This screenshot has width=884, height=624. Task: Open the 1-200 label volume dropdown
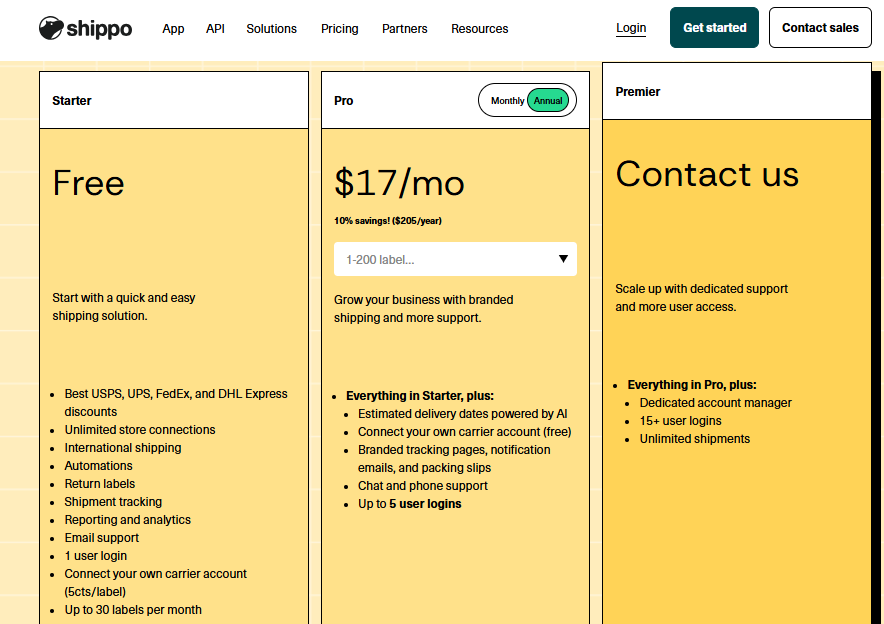point(455,259)
